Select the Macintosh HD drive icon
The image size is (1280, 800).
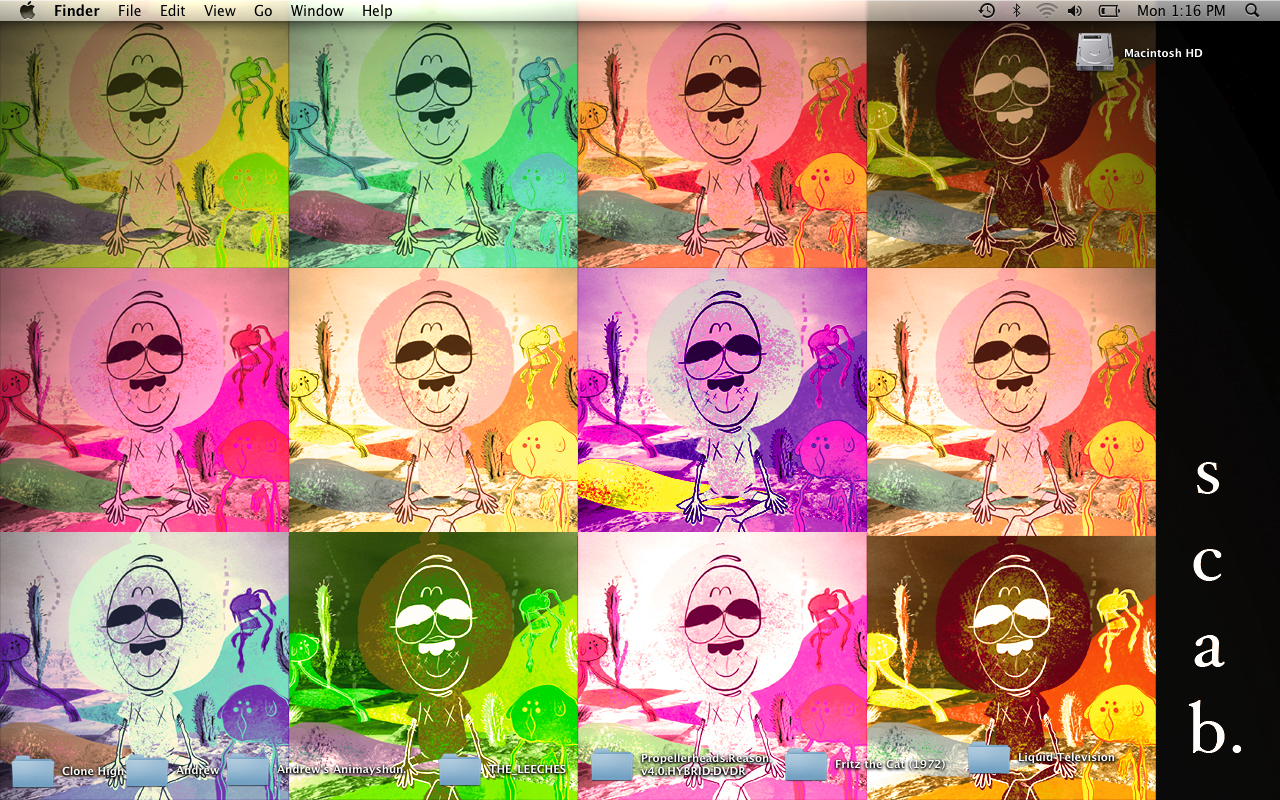point(1095,52)
